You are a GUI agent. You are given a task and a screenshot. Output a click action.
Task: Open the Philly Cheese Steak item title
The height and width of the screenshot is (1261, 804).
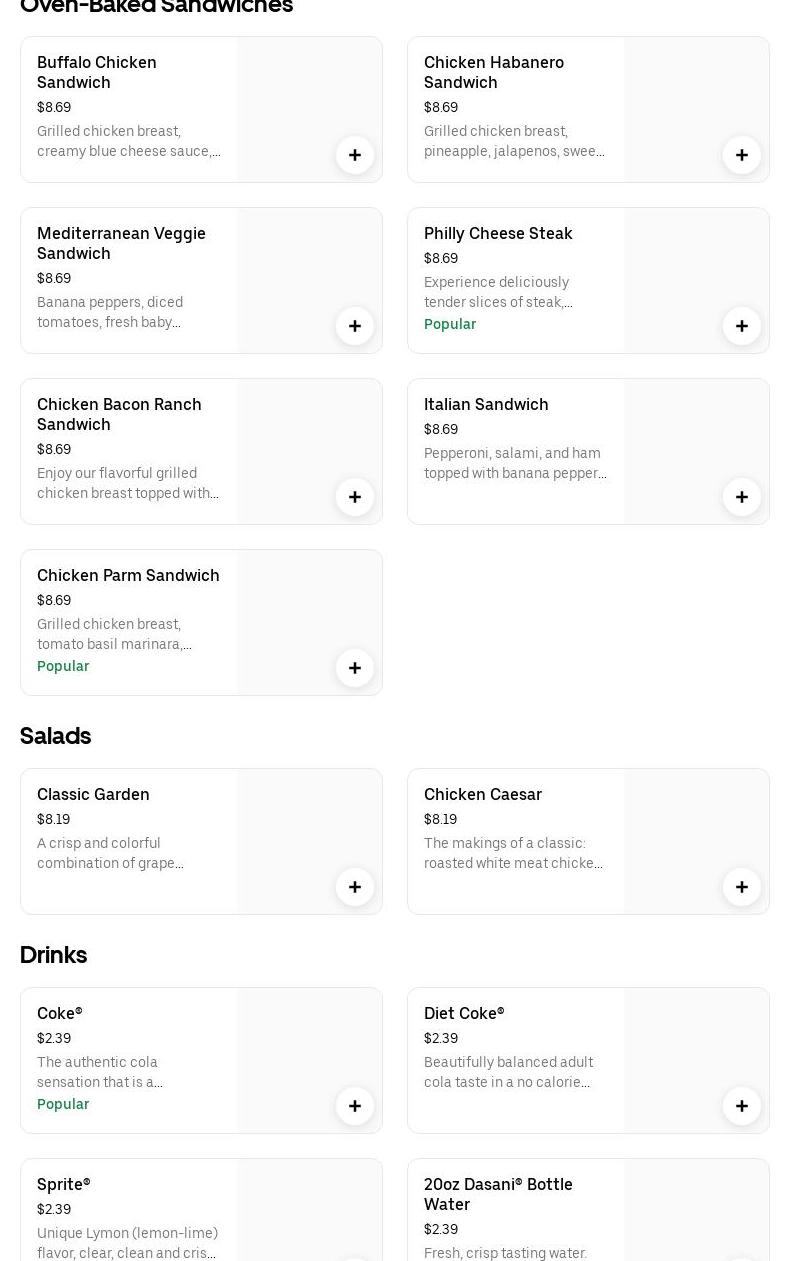498,233
